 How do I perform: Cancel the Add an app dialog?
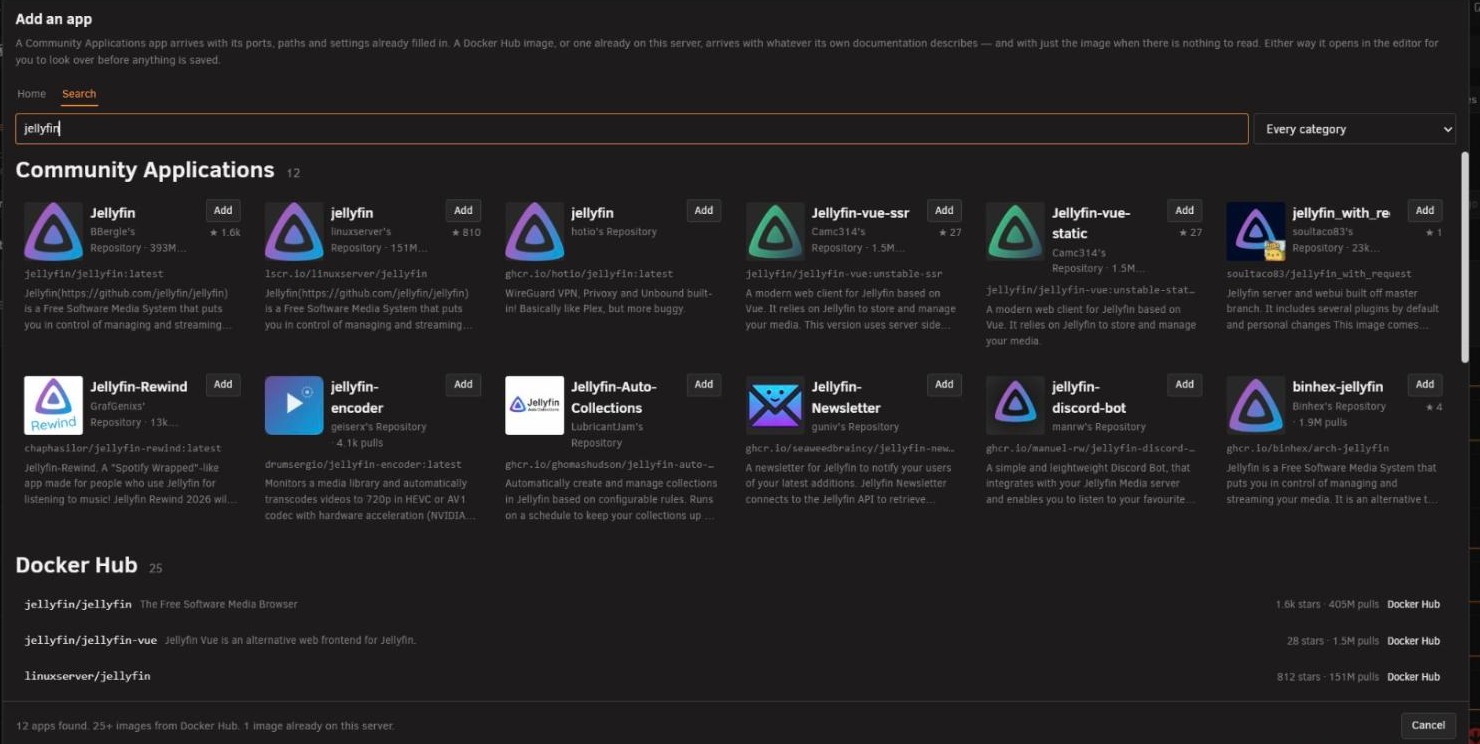coord(1428,725)
